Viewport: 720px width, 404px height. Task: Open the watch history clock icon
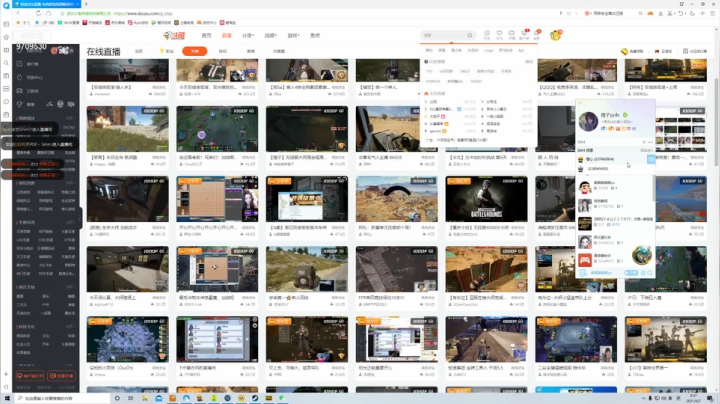click(x=487, y=34)
